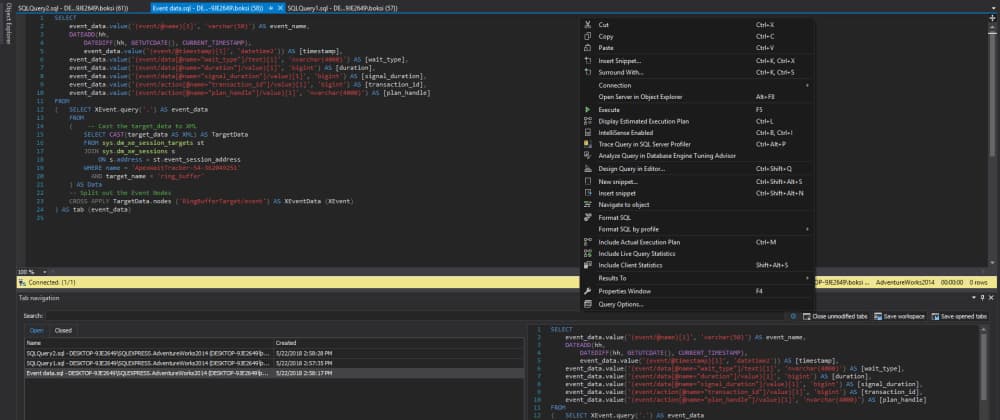Expand the Connection submenu
Viewport: 1000px width, 420px height.
[697, 85]
